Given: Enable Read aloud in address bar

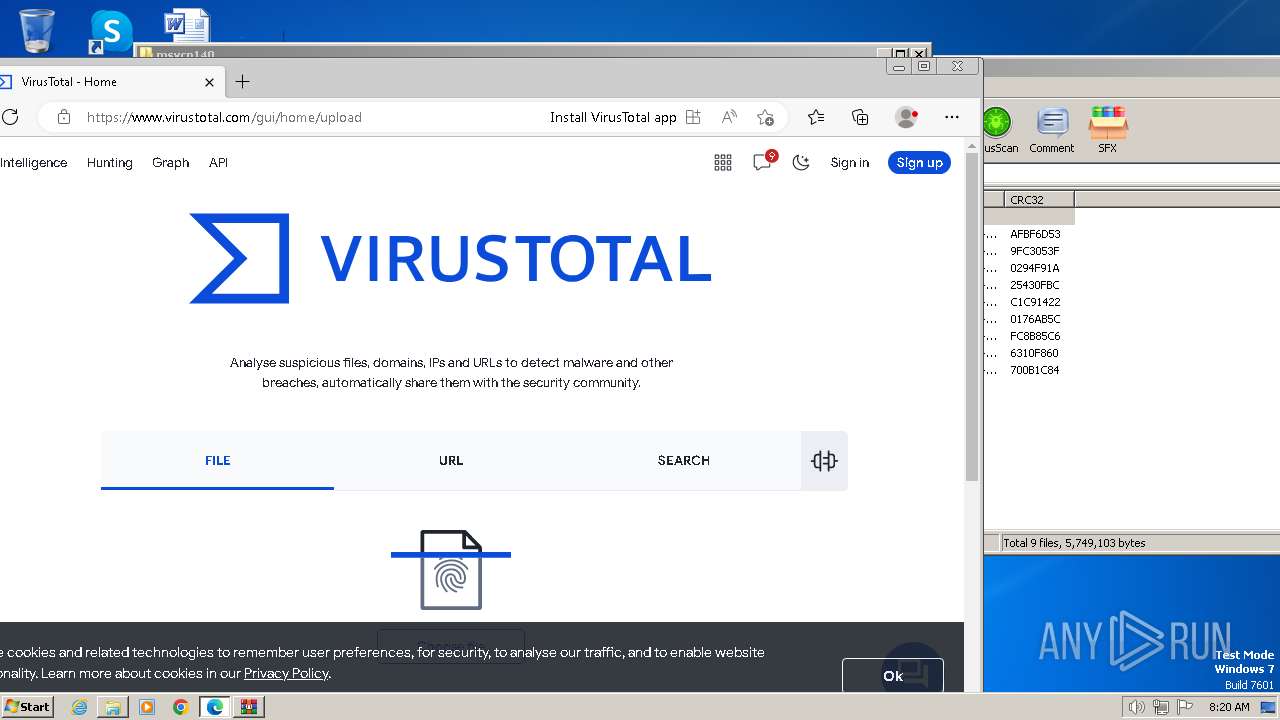Looking at the screenshot, I should [x=729, y=117].
